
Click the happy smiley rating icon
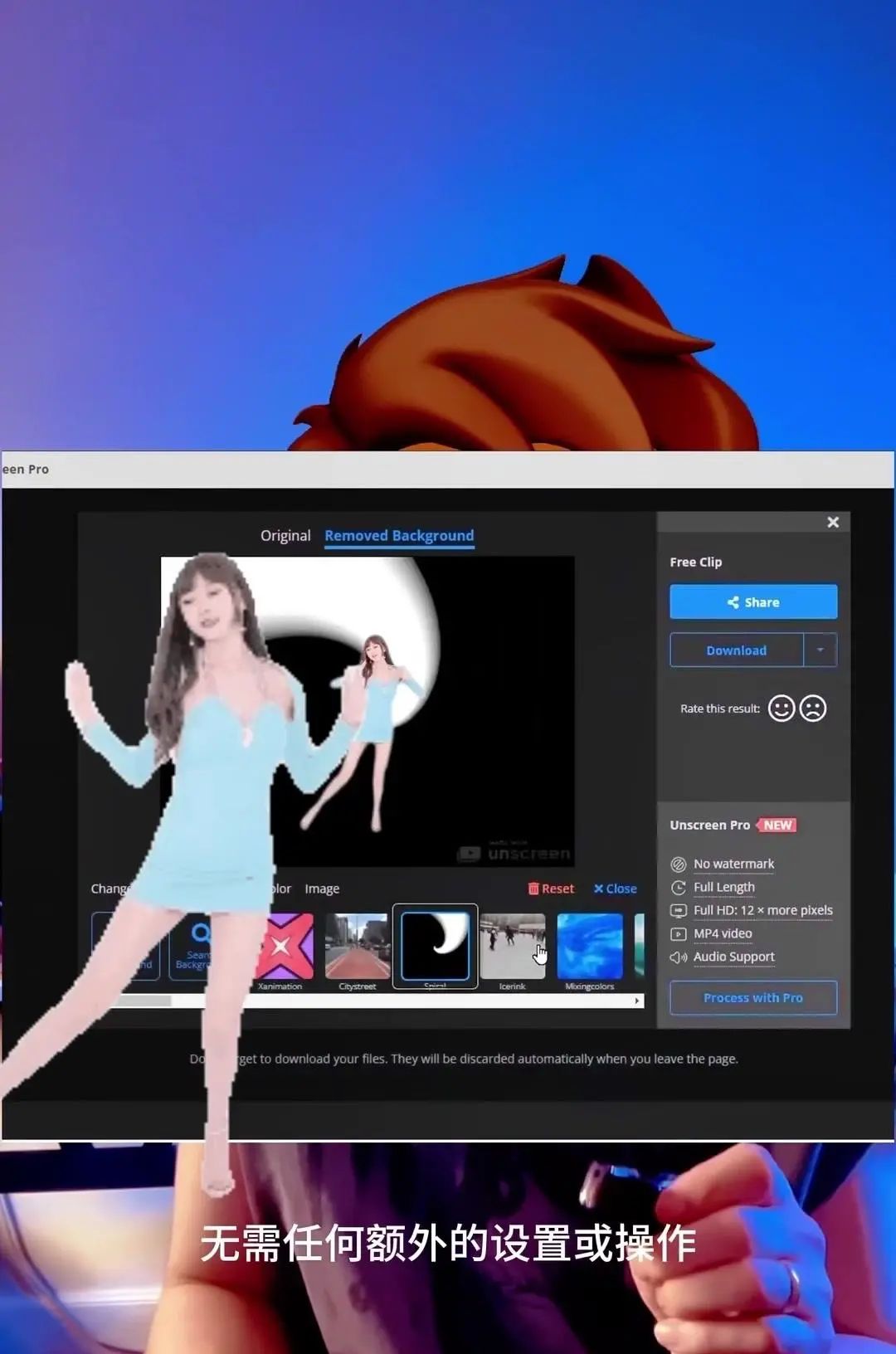point(781,709)
